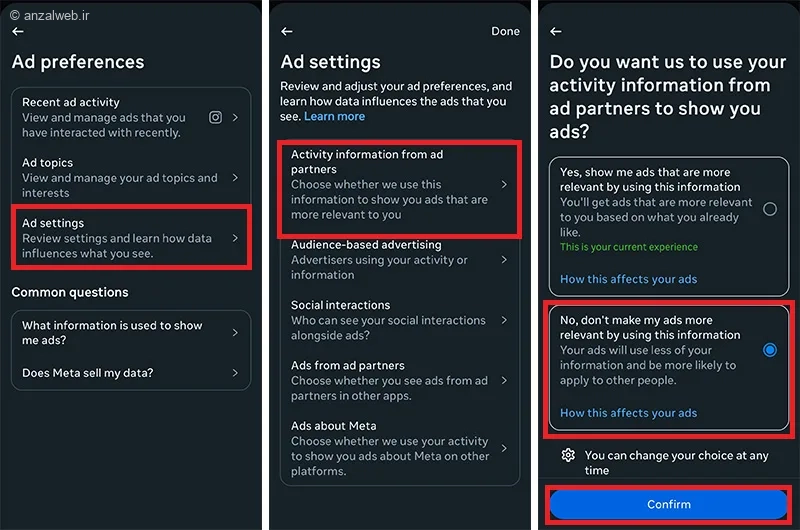The width and height of the screenshot is (800, 530).
Task: Tap back arrow on activity information question screen
Action: point(556,32)
